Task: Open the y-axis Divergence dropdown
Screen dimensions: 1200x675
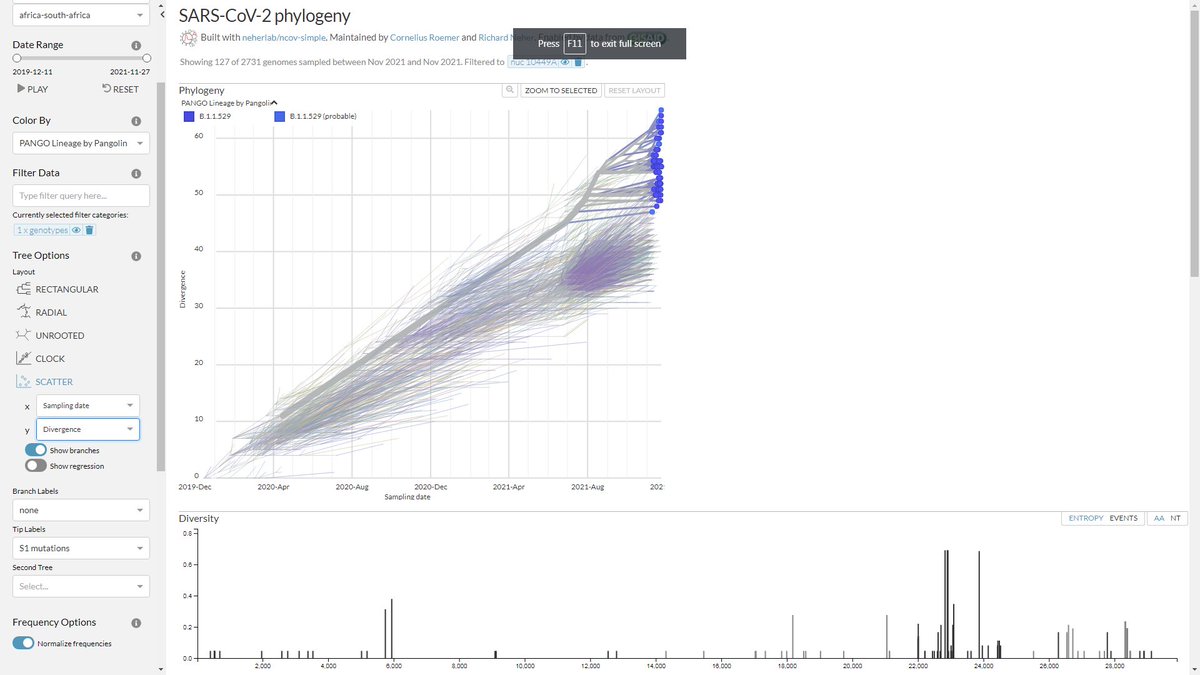Action: [88, 429]
